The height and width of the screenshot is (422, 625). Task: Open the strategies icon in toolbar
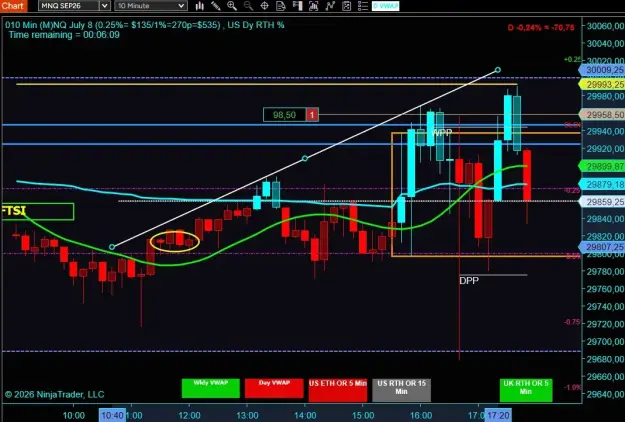point(330,6)
